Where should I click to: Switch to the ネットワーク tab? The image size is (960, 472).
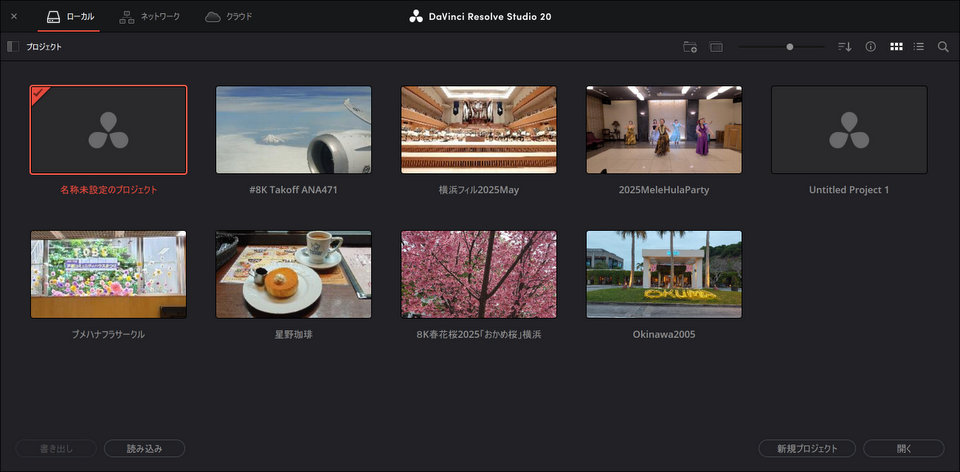pyautogui.click(x=149, y=17)
